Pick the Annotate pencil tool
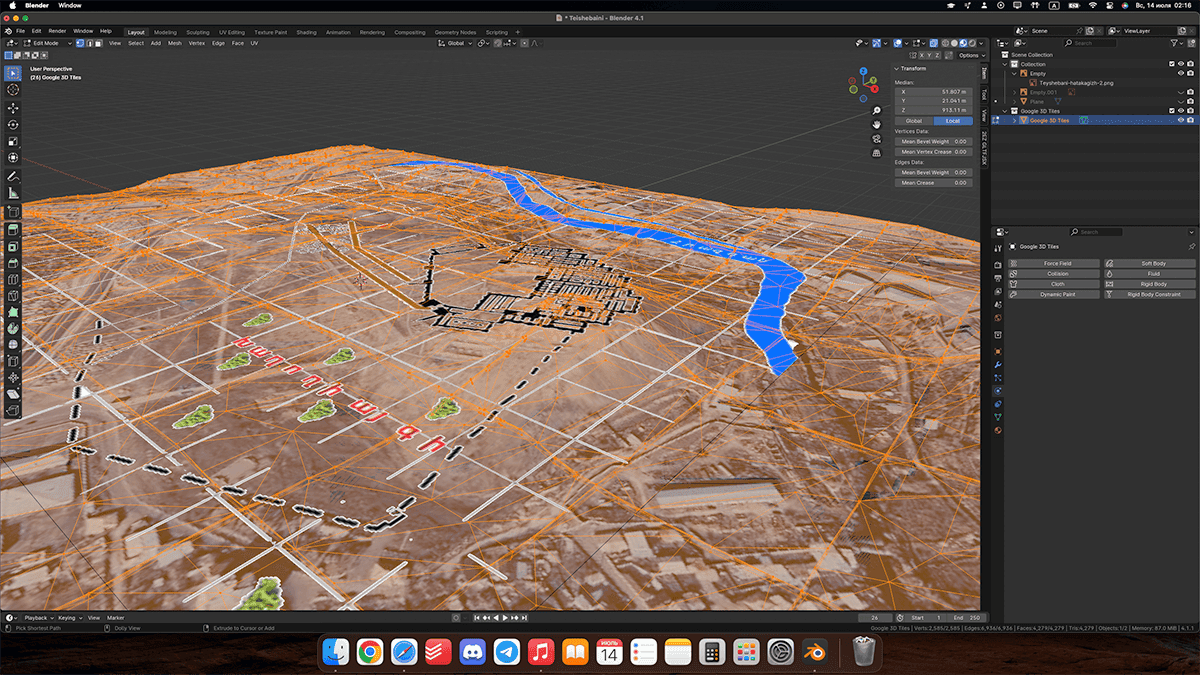Image resolution: width=1200 pixels, height=675 pixels. pos(13,176)
